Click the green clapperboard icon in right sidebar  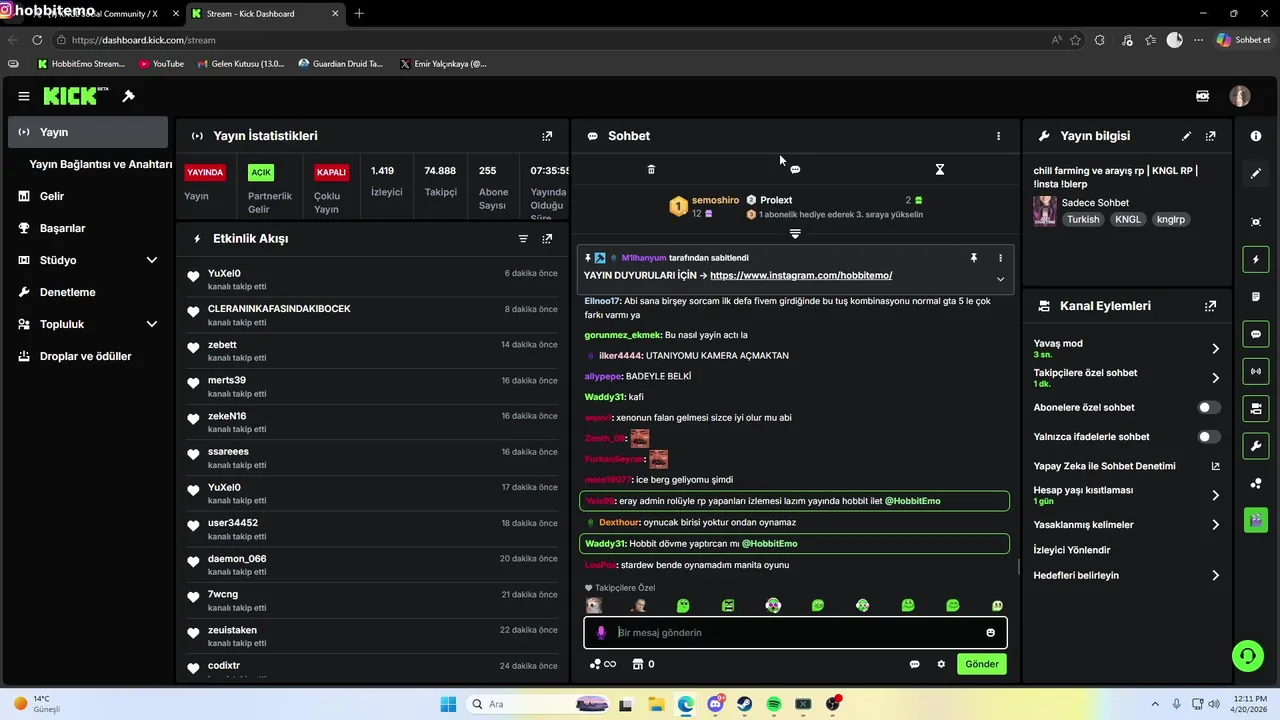(1256, 520)
